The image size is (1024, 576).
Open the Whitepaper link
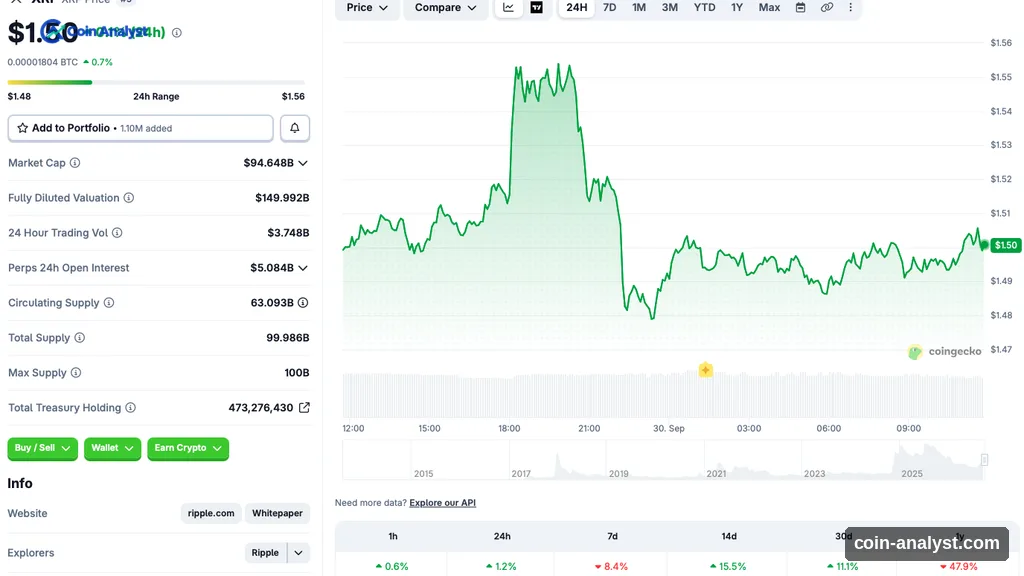tap(277, 513)
